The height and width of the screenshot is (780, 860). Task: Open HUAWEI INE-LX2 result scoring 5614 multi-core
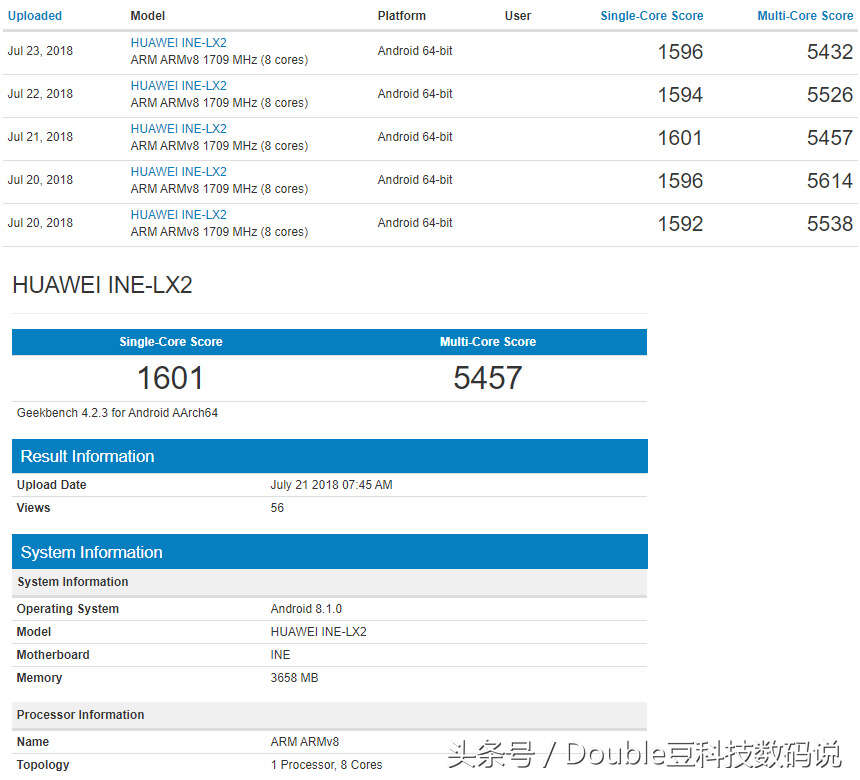178,172
